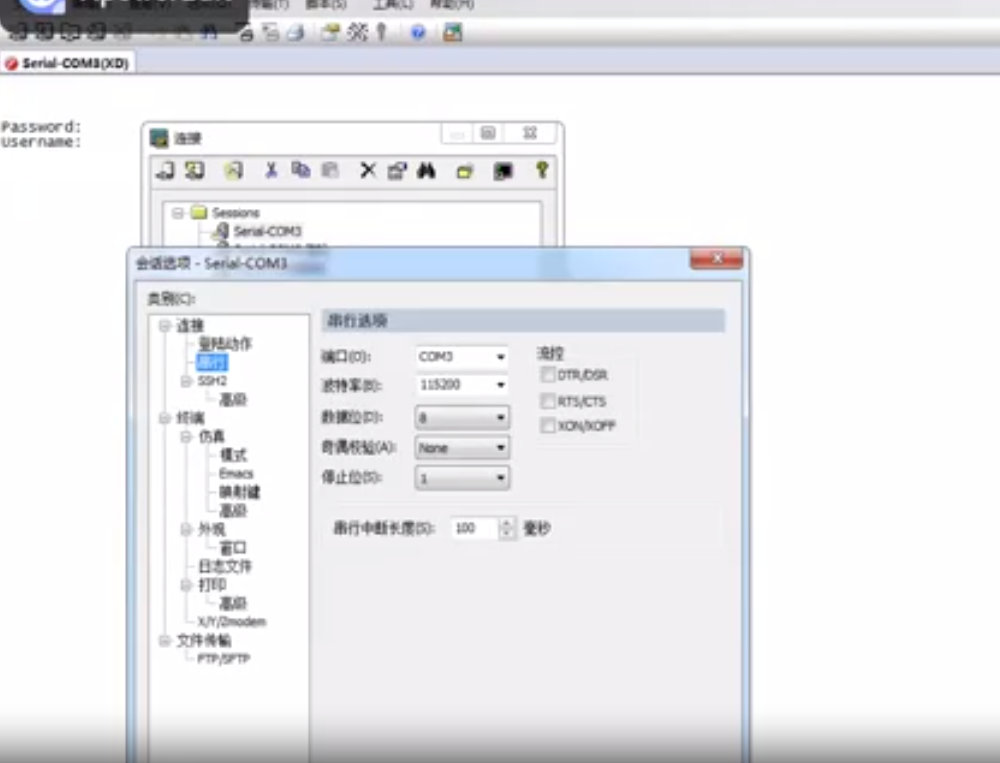The height and width of the screenshot is (763, 1000).
Task: Click the black X Delete session icon
Action: coord(367,170)
